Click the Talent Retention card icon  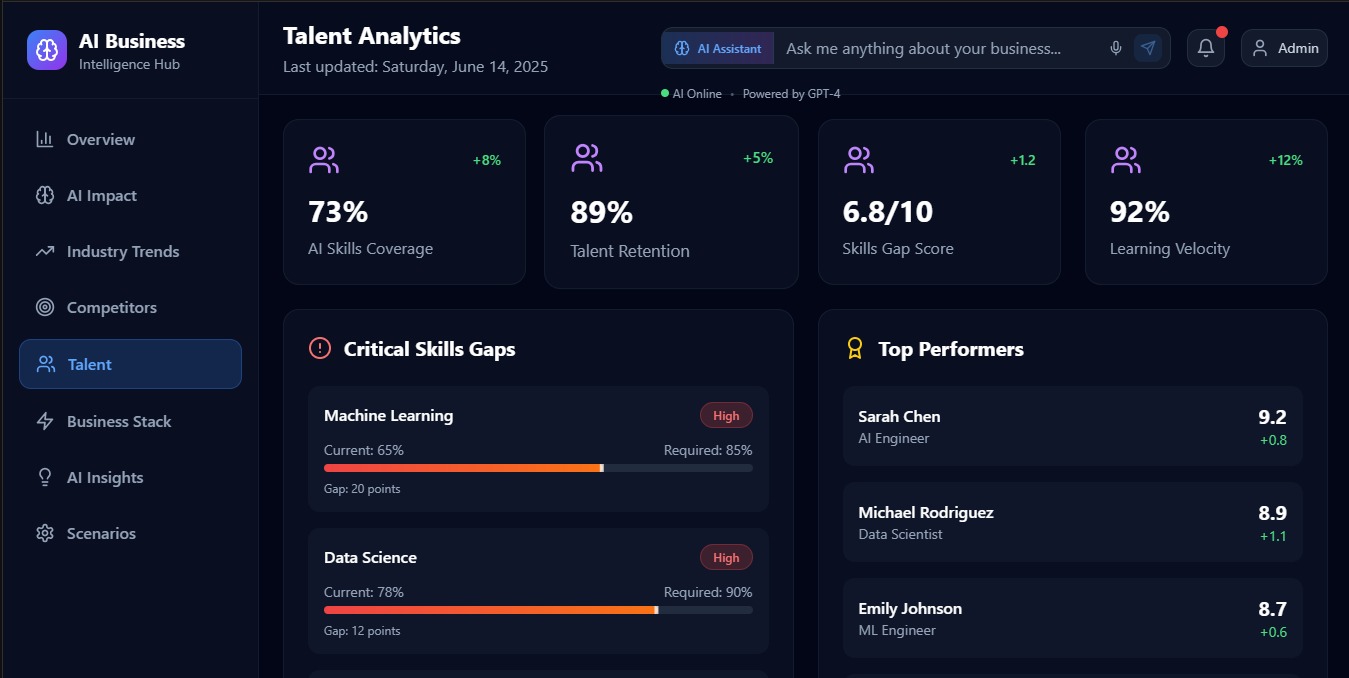[586, 158]
